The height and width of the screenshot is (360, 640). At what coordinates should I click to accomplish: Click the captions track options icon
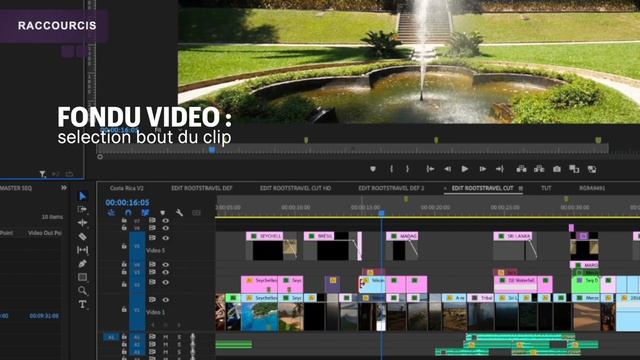196,213
